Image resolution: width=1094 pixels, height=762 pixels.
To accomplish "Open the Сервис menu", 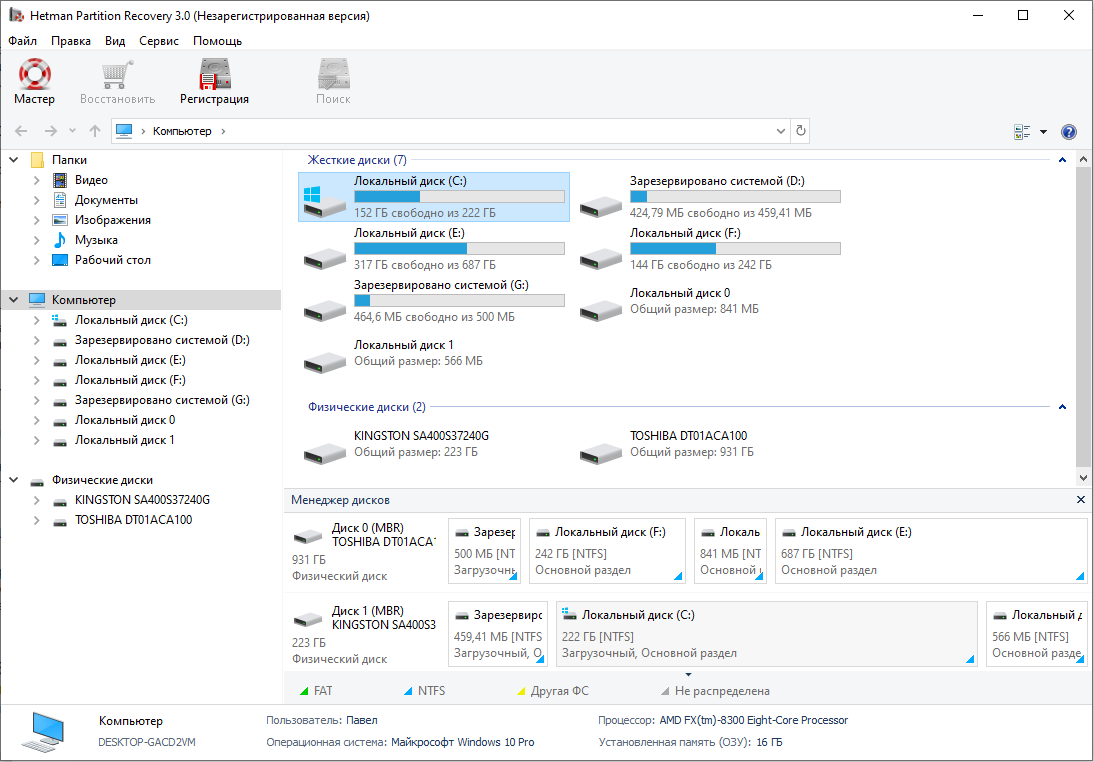I will coord(159,41).
